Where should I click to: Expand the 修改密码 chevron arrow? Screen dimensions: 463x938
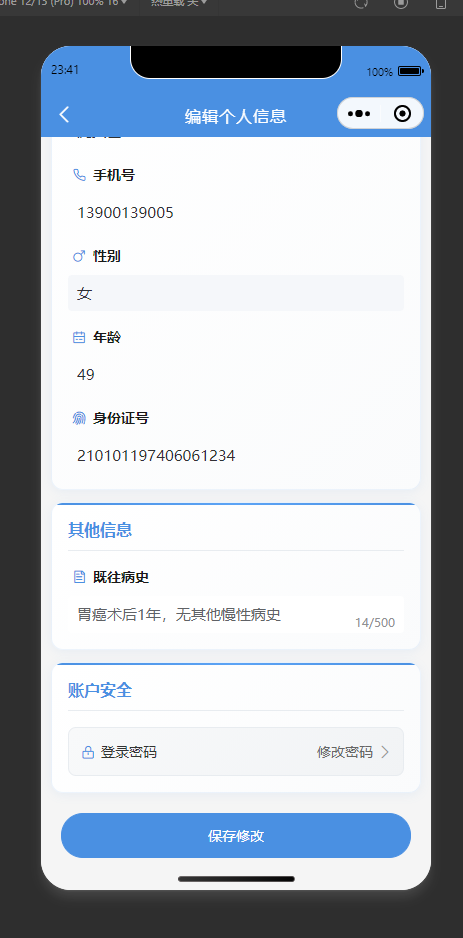point(385,752)
